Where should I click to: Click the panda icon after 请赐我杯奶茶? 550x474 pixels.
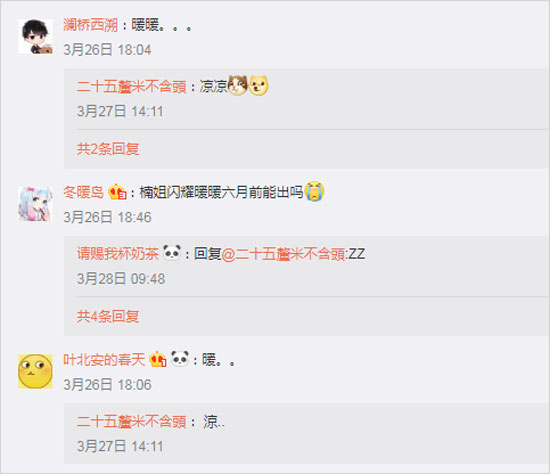pyautogui.click(x=172, y=253)
